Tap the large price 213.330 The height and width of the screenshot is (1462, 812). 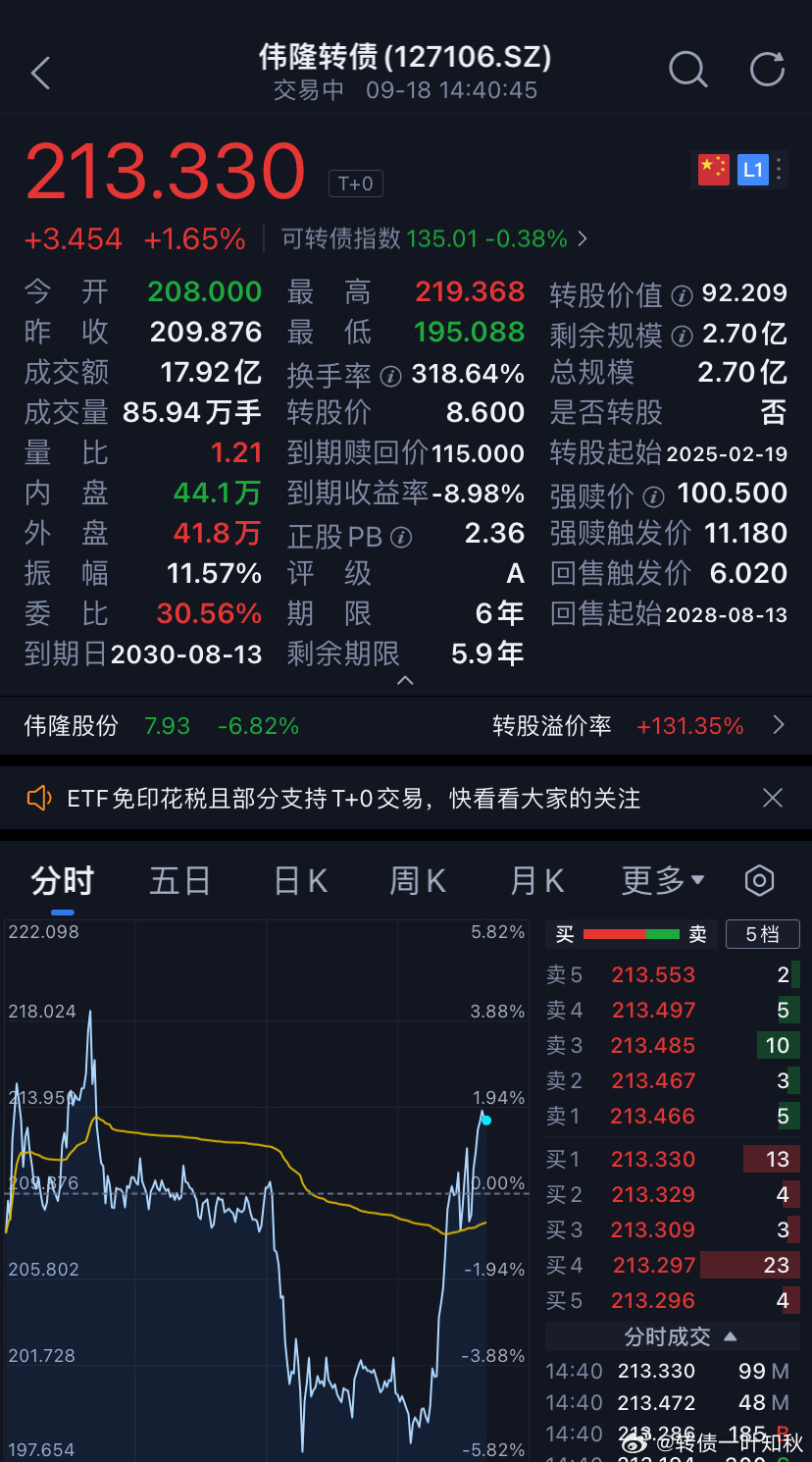pos(166,173)
